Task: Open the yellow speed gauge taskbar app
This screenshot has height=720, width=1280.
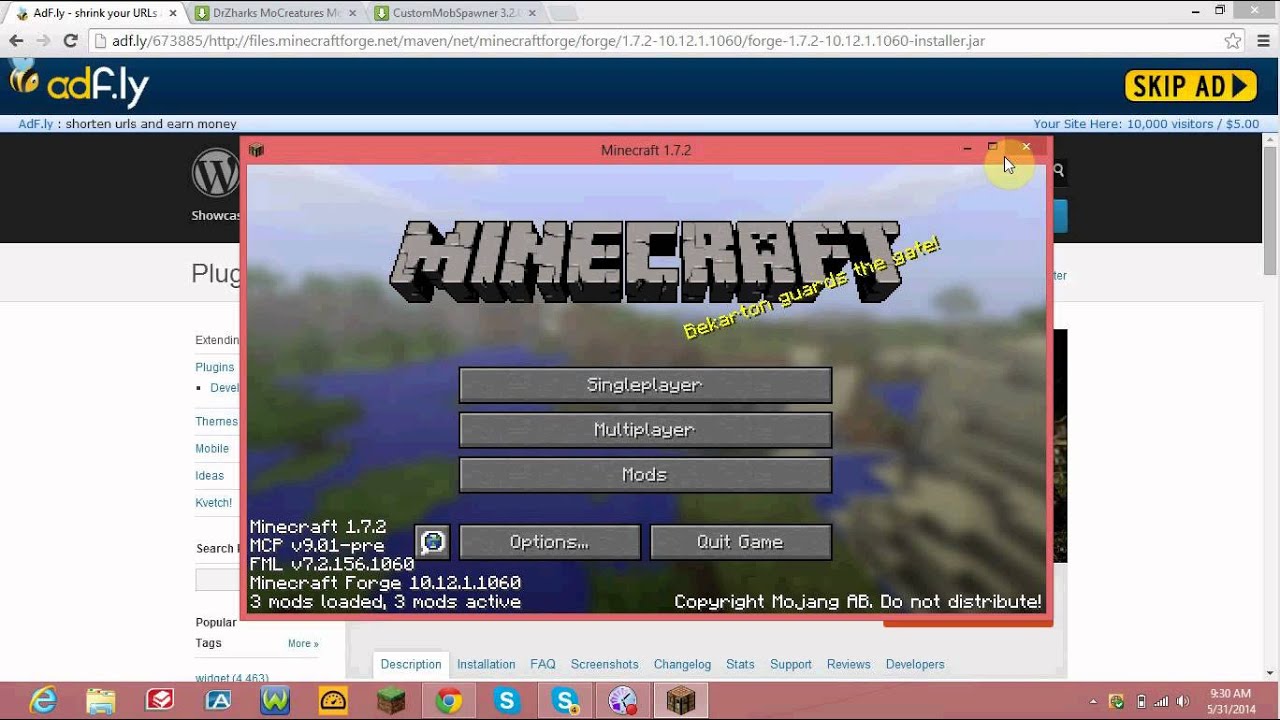Action: click(332, 701)
